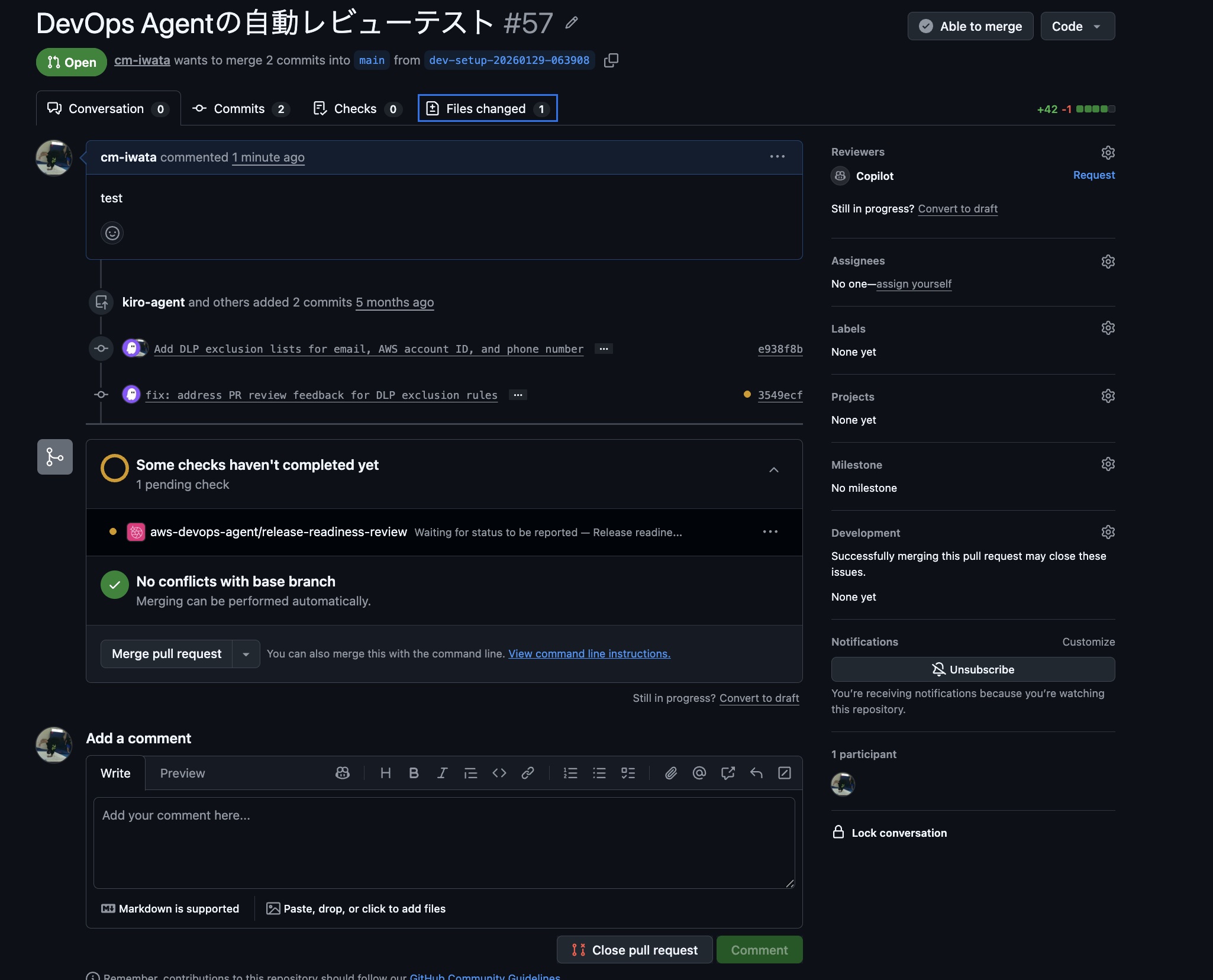Insert a numbered list
The image size is (1213, 980).
point(570,773)
